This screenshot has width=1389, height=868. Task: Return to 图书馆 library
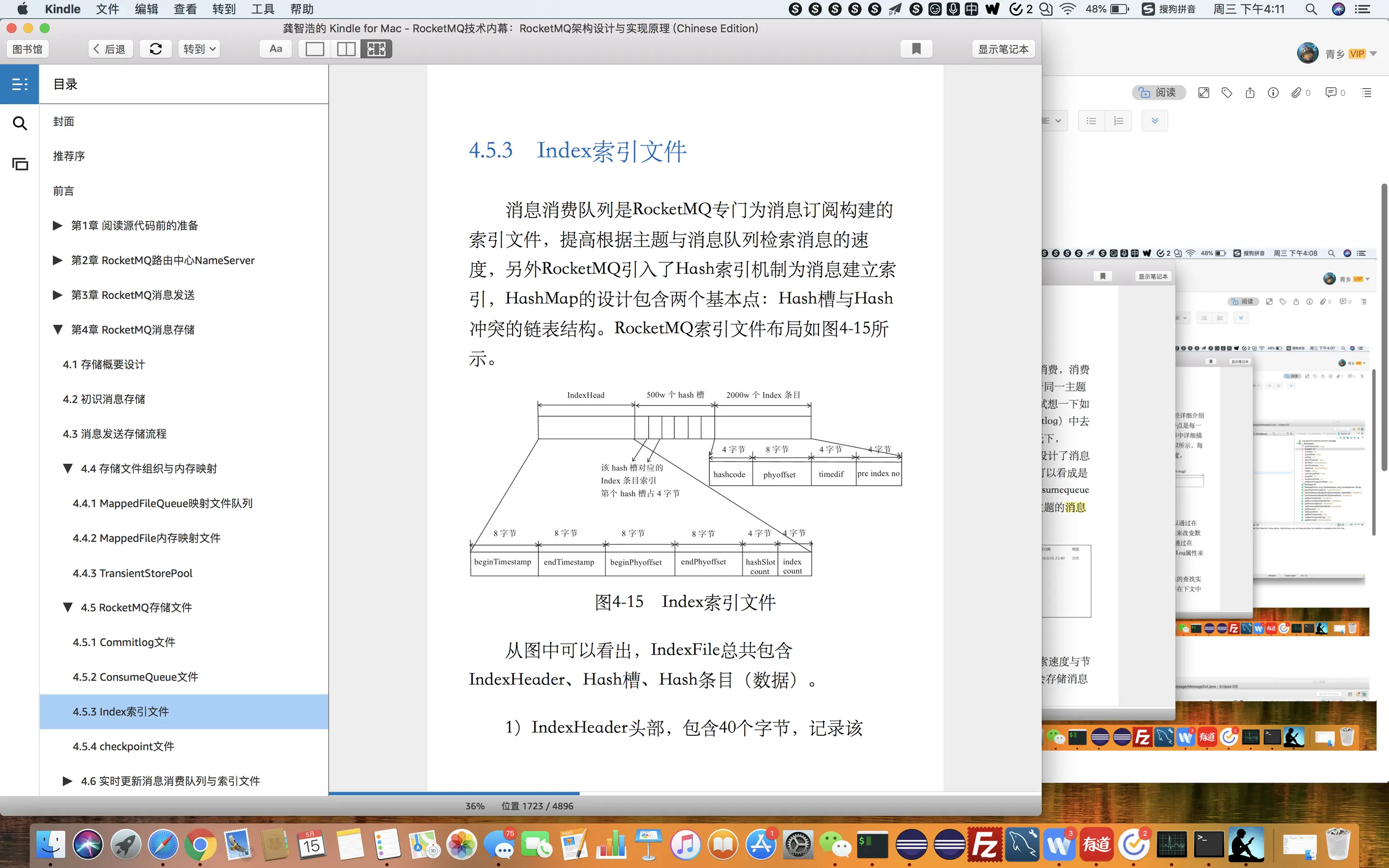tap(28, 49)
